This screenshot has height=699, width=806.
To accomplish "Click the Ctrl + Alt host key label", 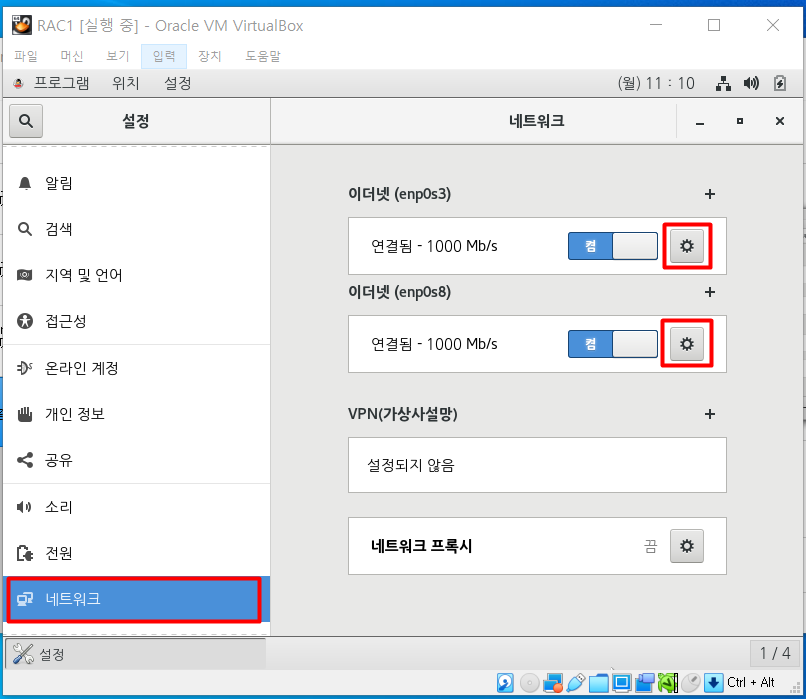I will (x=750, y=683).
